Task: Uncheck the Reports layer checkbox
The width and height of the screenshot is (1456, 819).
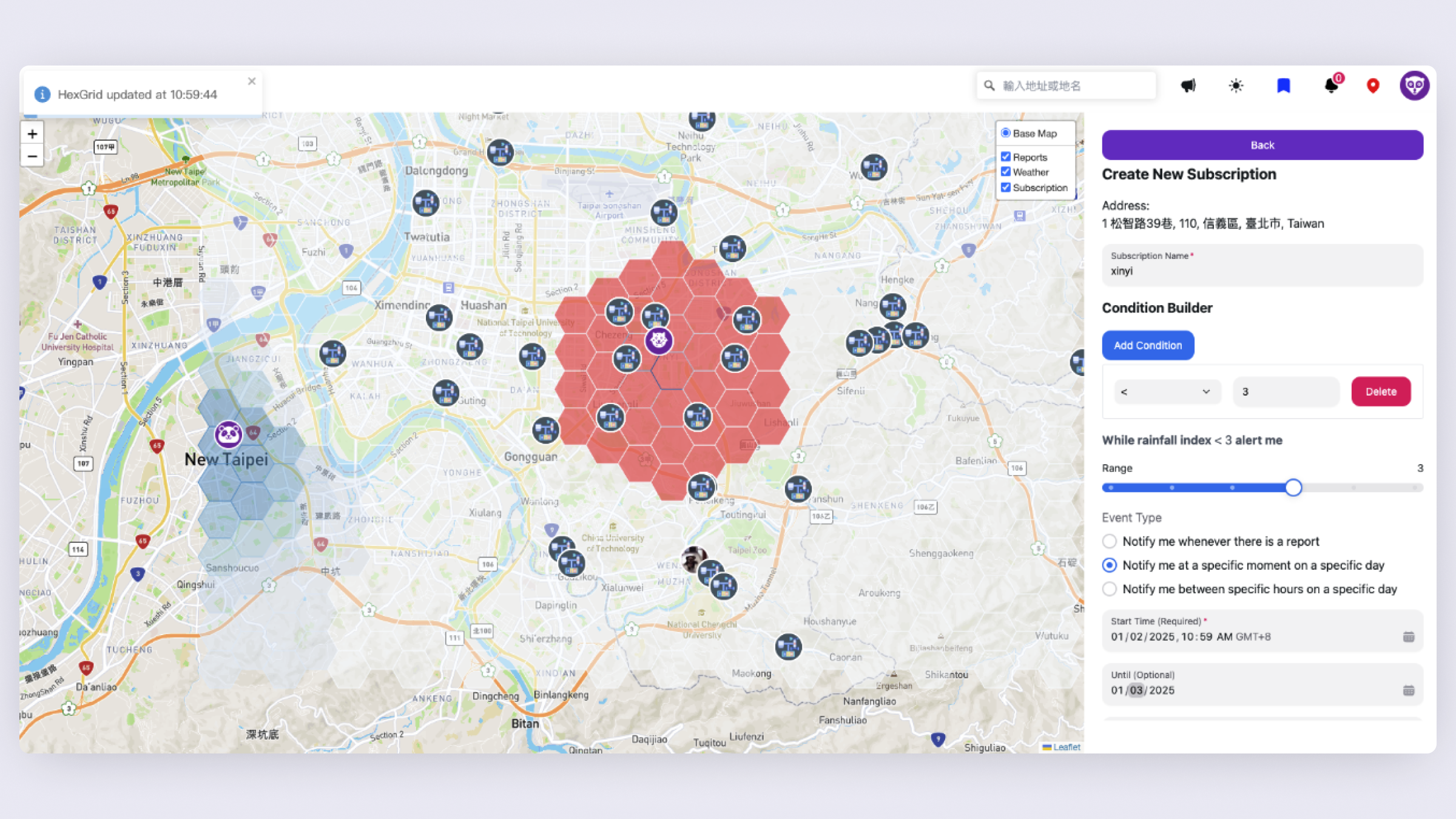Action: [x=1006, y=157]
